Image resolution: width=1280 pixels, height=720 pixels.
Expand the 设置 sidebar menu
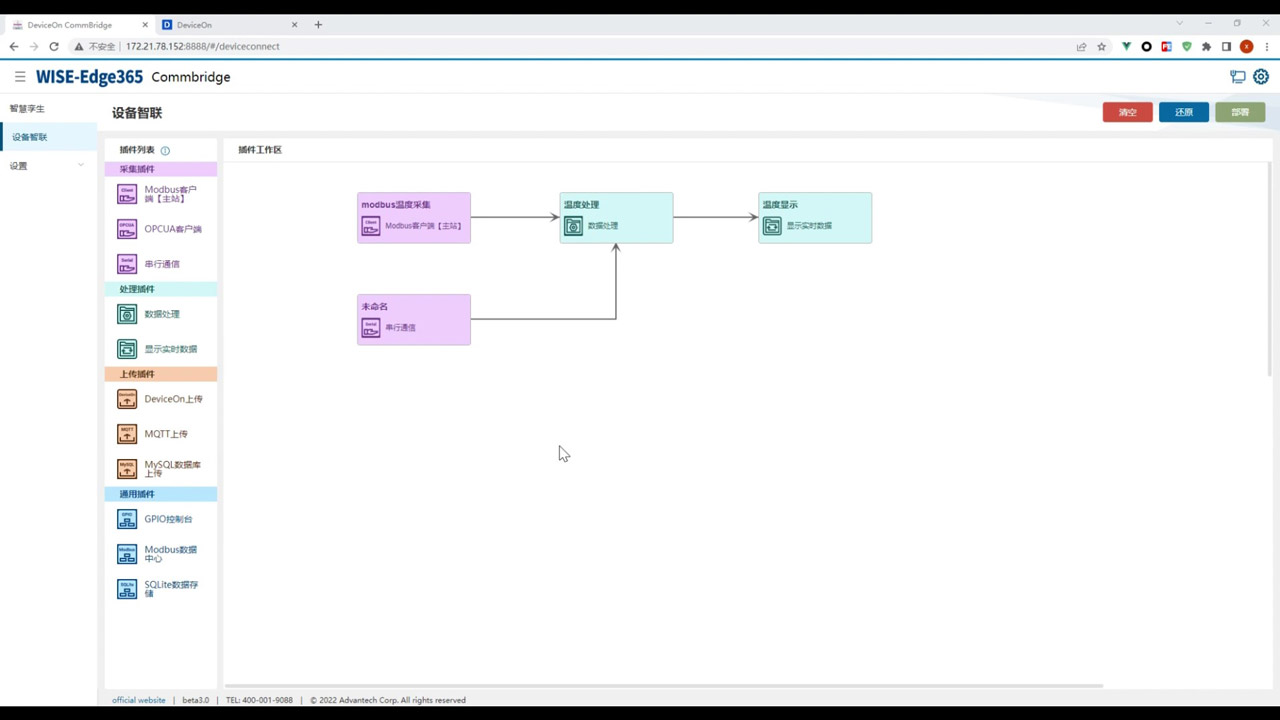click(48, 166)
